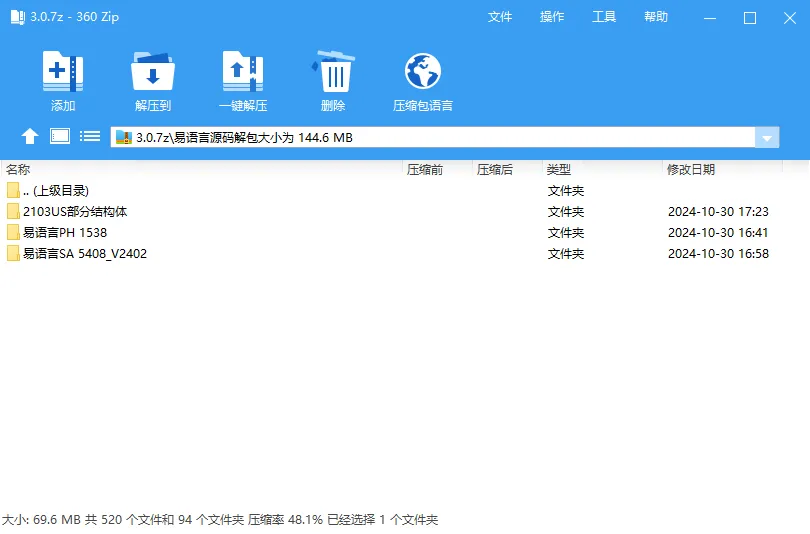Viewport: 810px width, 534px height.
Task: Go up one level with arrow icon
Action: click(x=30, y=137)
